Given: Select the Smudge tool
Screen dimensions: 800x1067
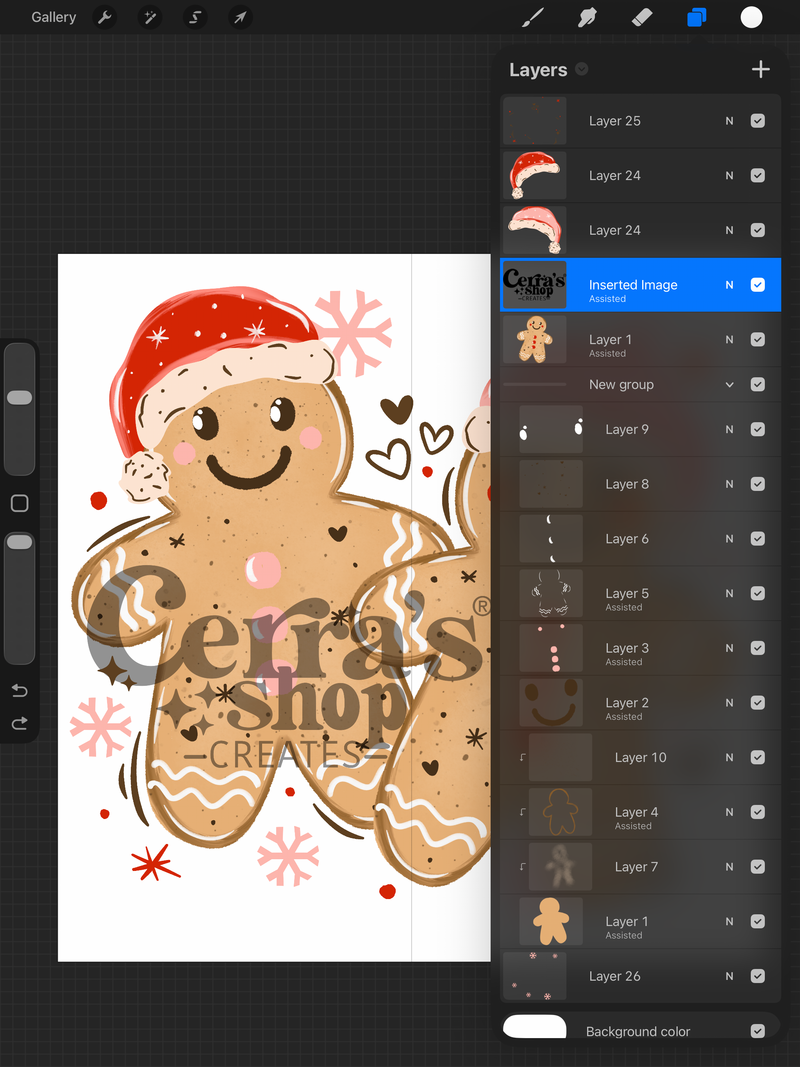Looking at the screenshot, I should pos(587,17).
